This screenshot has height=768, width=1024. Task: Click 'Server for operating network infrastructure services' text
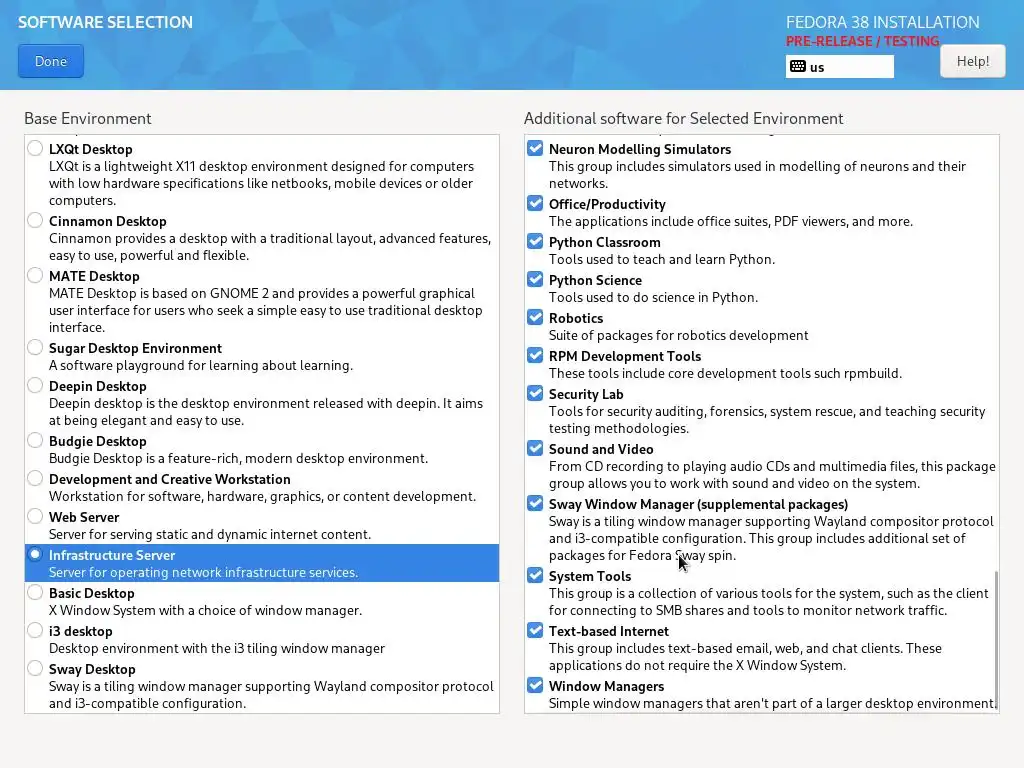point(203,572)
